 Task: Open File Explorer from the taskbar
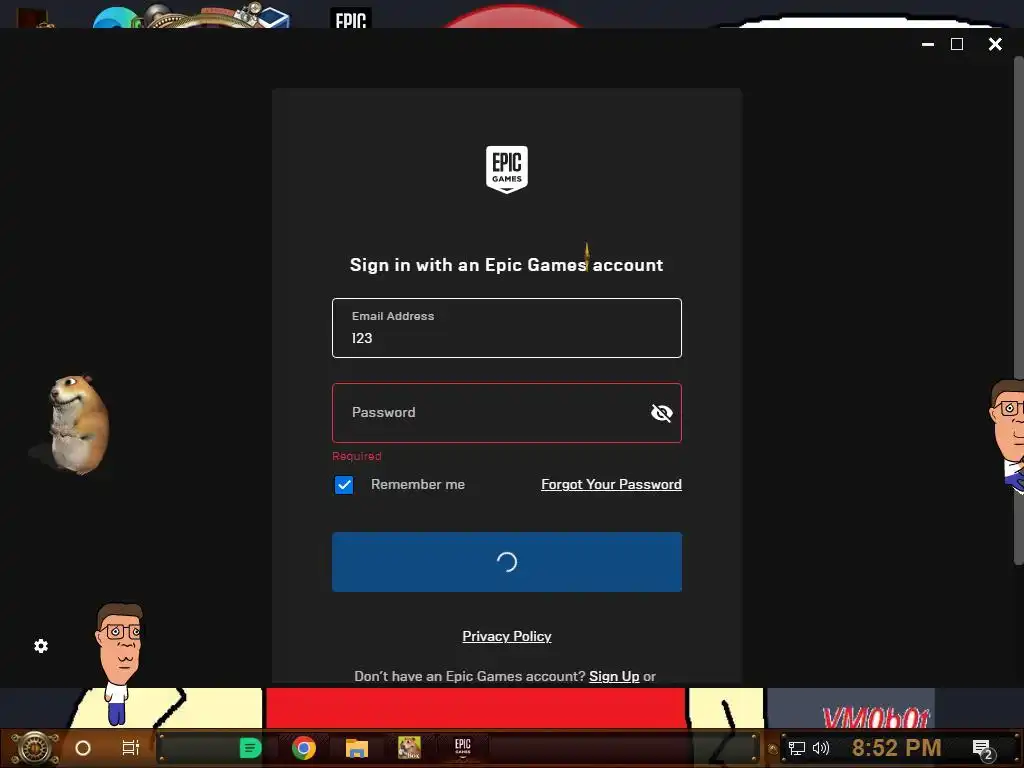(357, 748)
